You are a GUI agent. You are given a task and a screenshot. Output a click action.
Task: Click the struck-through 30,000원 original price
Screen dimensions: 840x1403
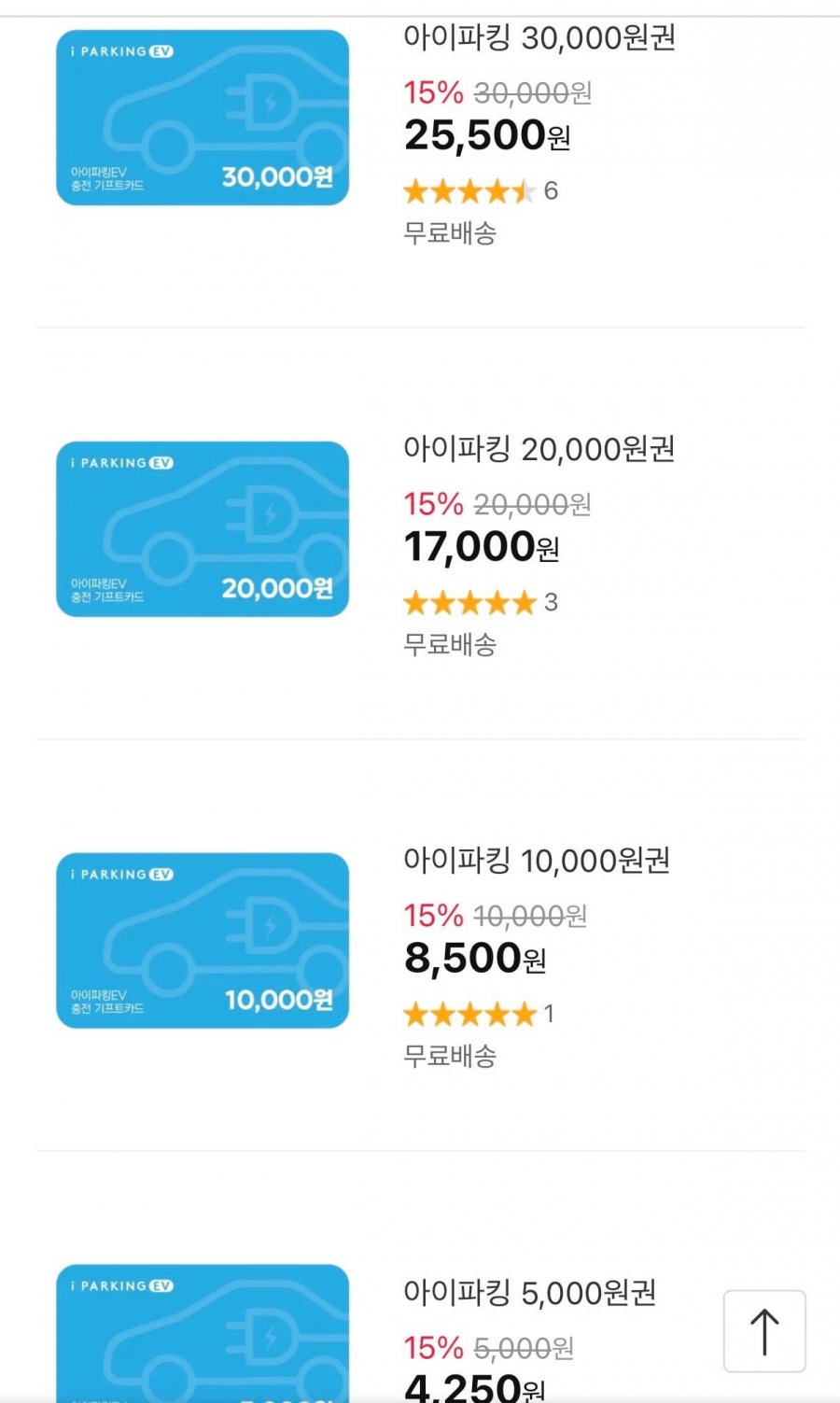click(x=532, y=93)
